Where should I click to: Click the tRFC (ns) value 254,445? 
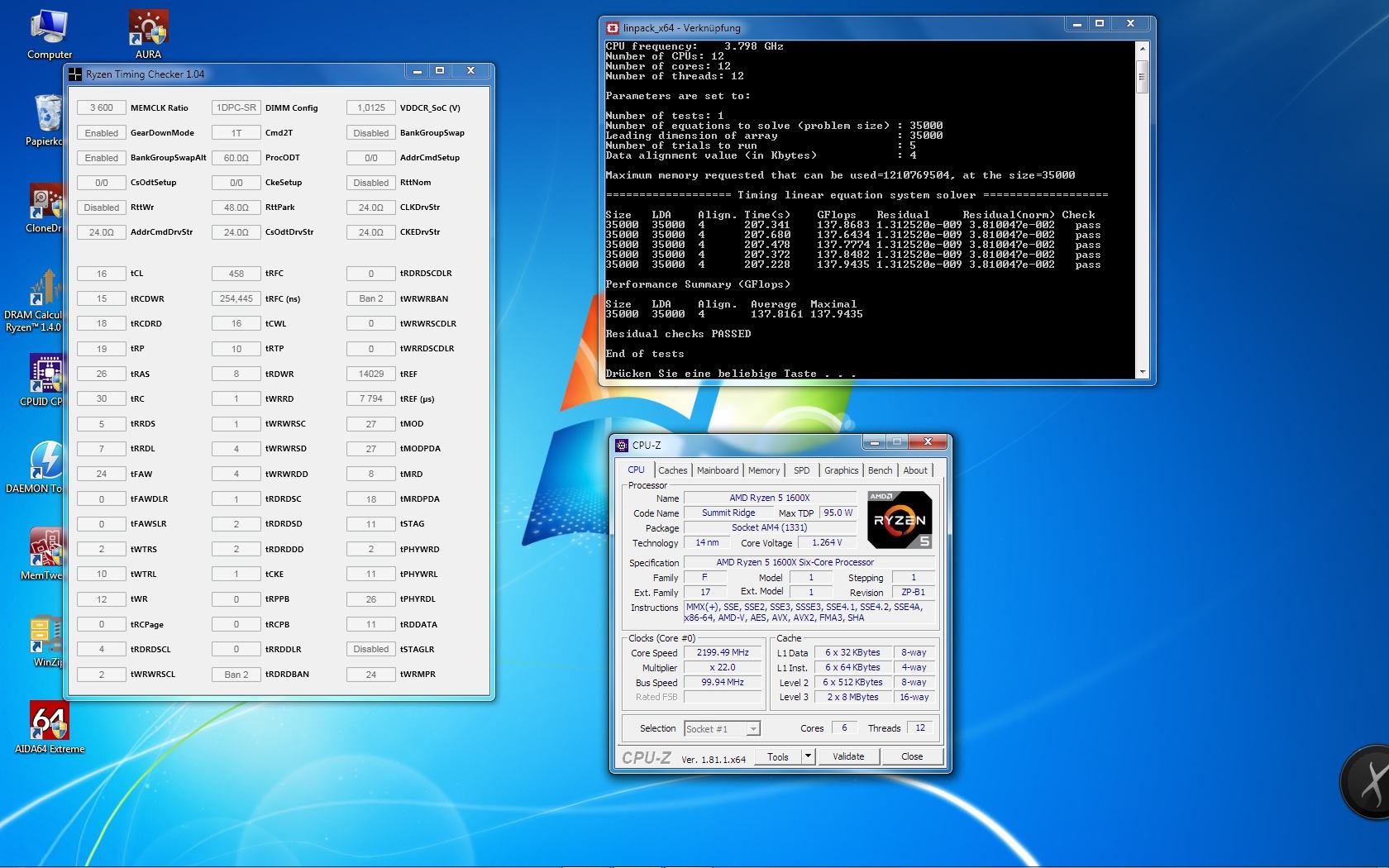[236, 298]
